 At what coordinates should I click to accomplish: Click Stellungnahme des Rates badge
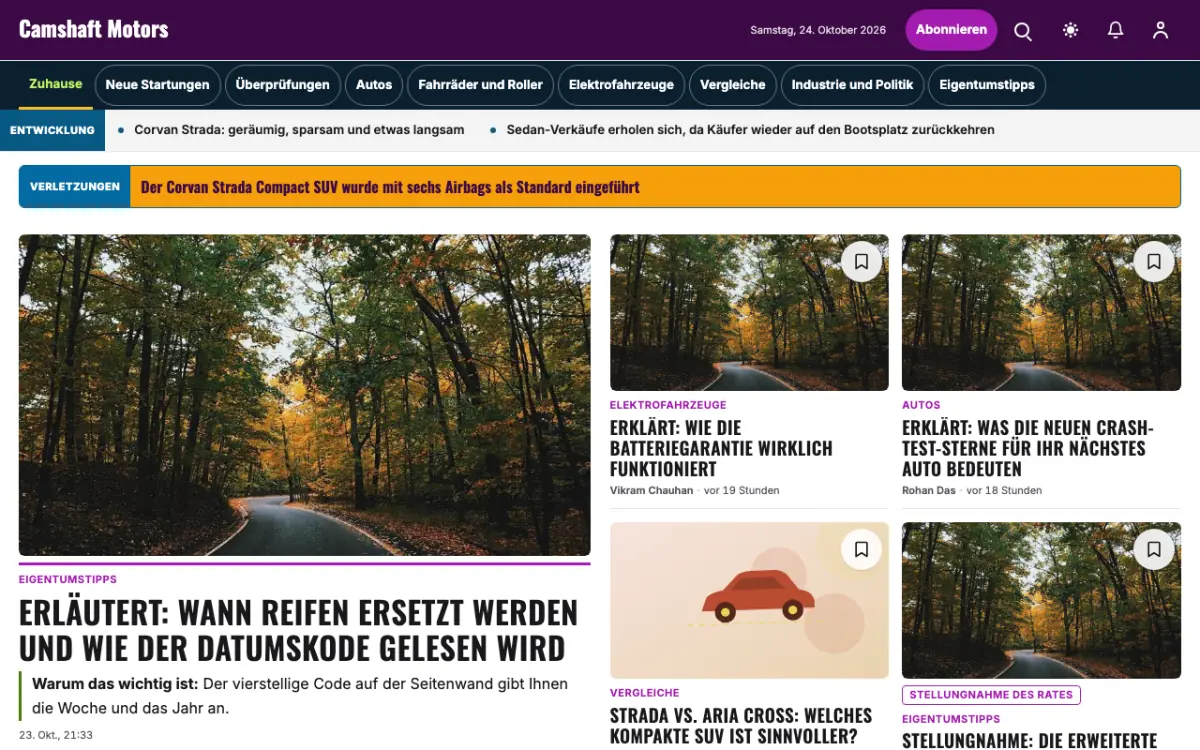point(991,695)
